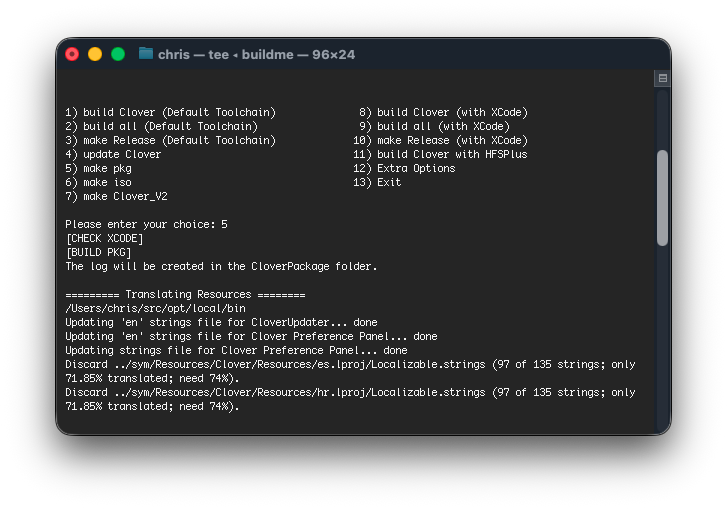Click '10) make Release (with XCode)' option
The height and width of the screenshot is (509, 727).
(440, 140)
